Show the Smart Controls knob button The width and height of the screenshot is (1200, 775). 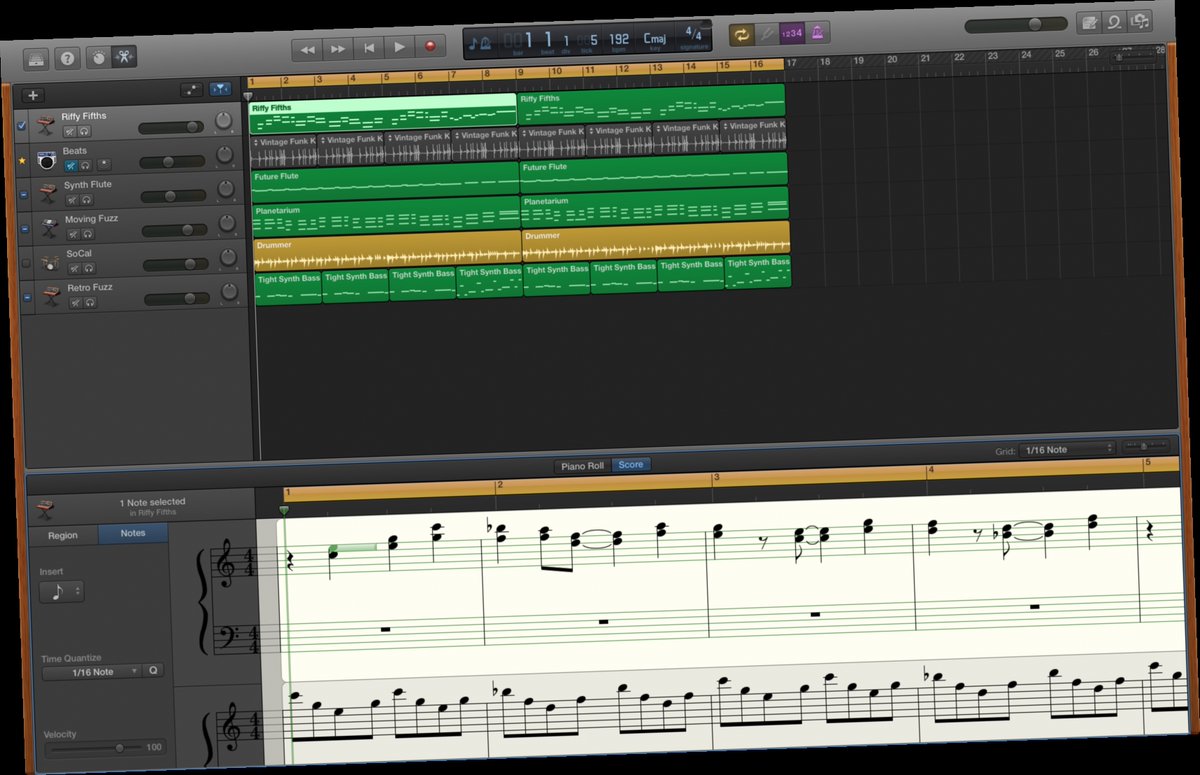(98, 57)
